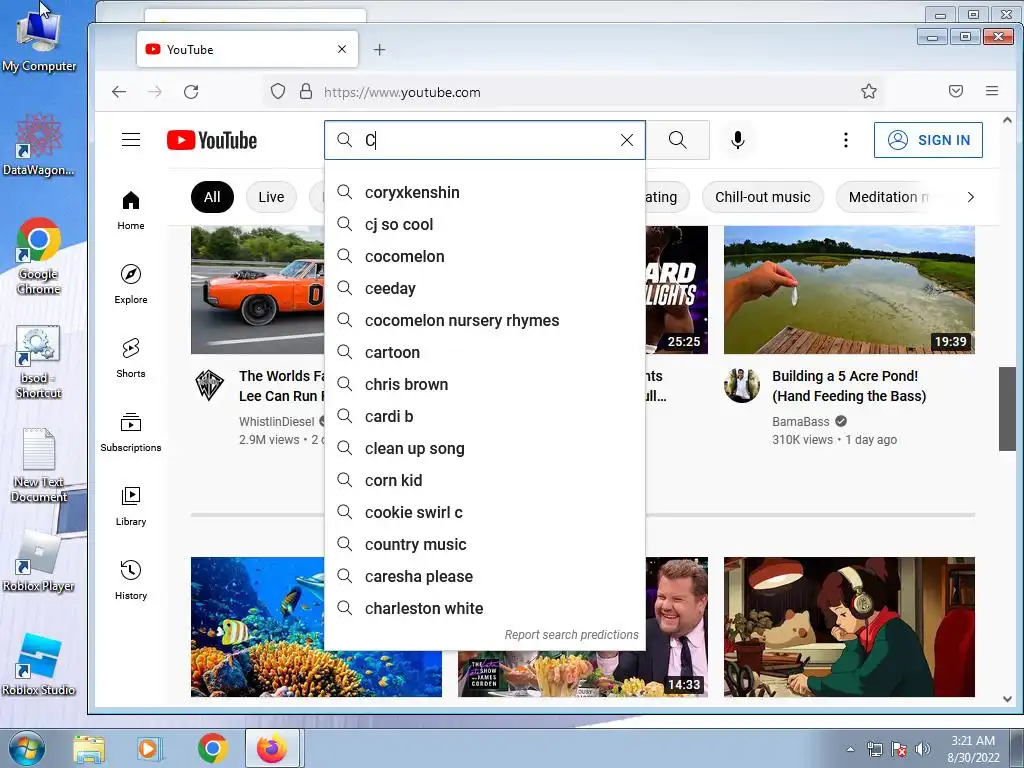Click the YouTube logo
The height and width of the screenshot is (768, 1024).
[212, 140]
